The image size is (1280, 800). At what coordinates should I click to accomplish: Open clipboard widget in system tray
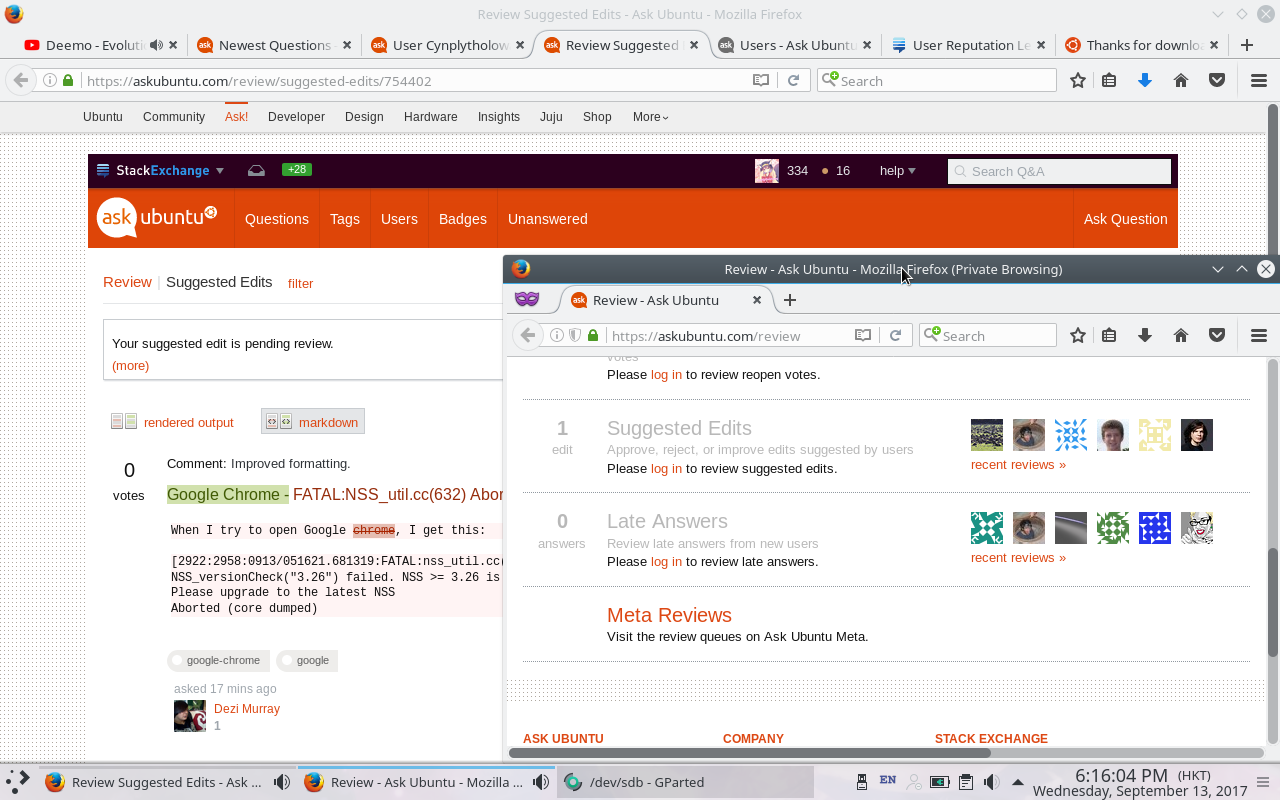[x=965, y=782]
